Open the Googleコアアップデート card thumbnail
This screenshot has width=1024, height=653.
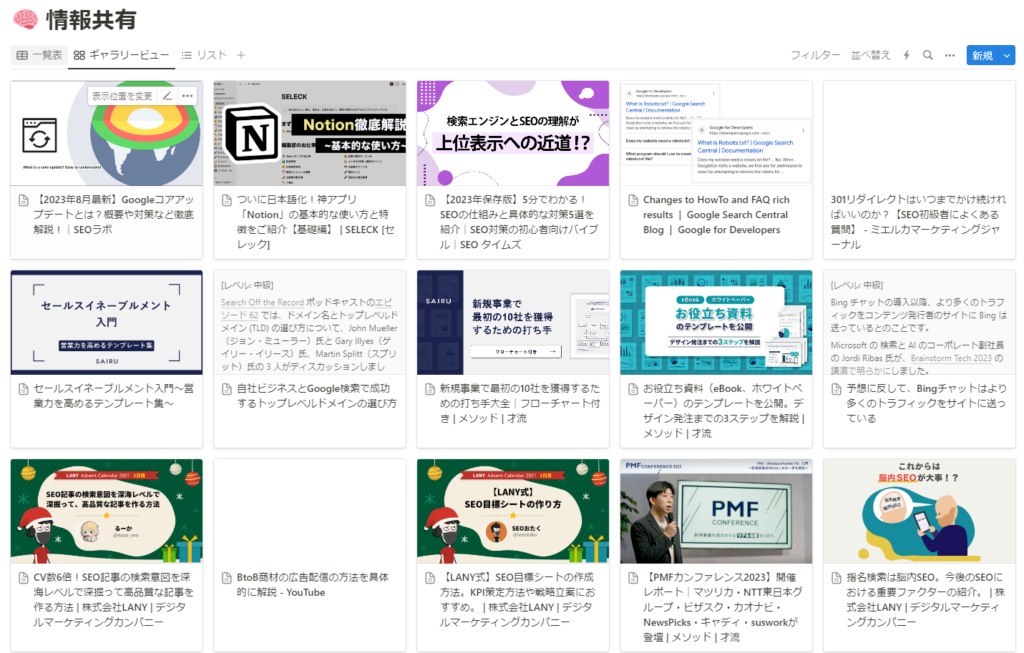106,133
